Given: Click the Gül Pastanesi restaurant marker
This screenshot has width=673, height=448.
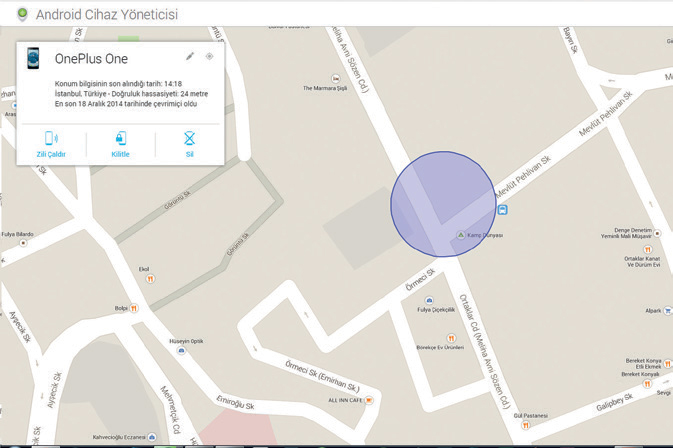Looking at the screenshot, I should pos(525,425).
